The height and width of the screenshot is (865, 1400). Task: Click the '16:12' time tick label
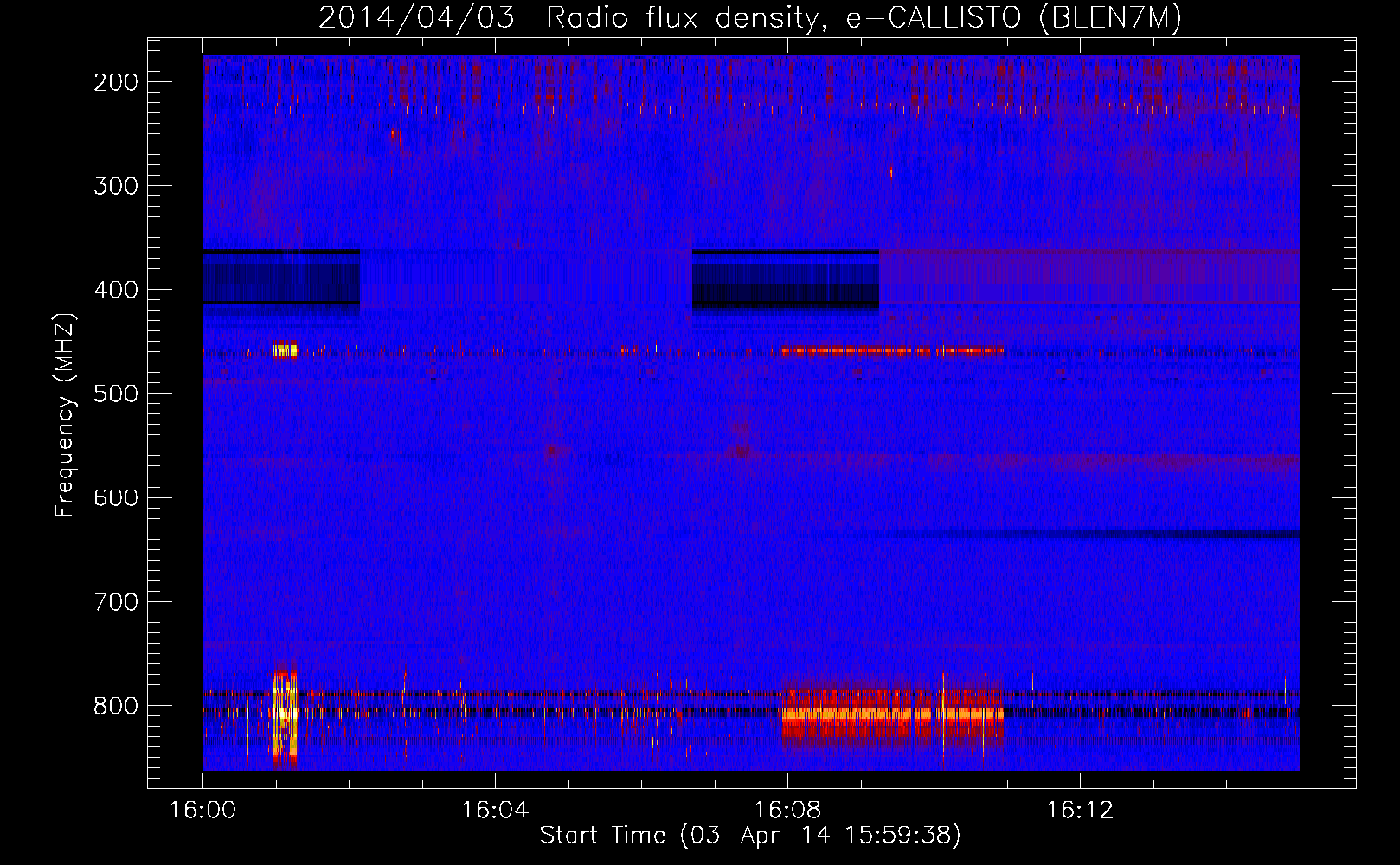[1080, 811]
